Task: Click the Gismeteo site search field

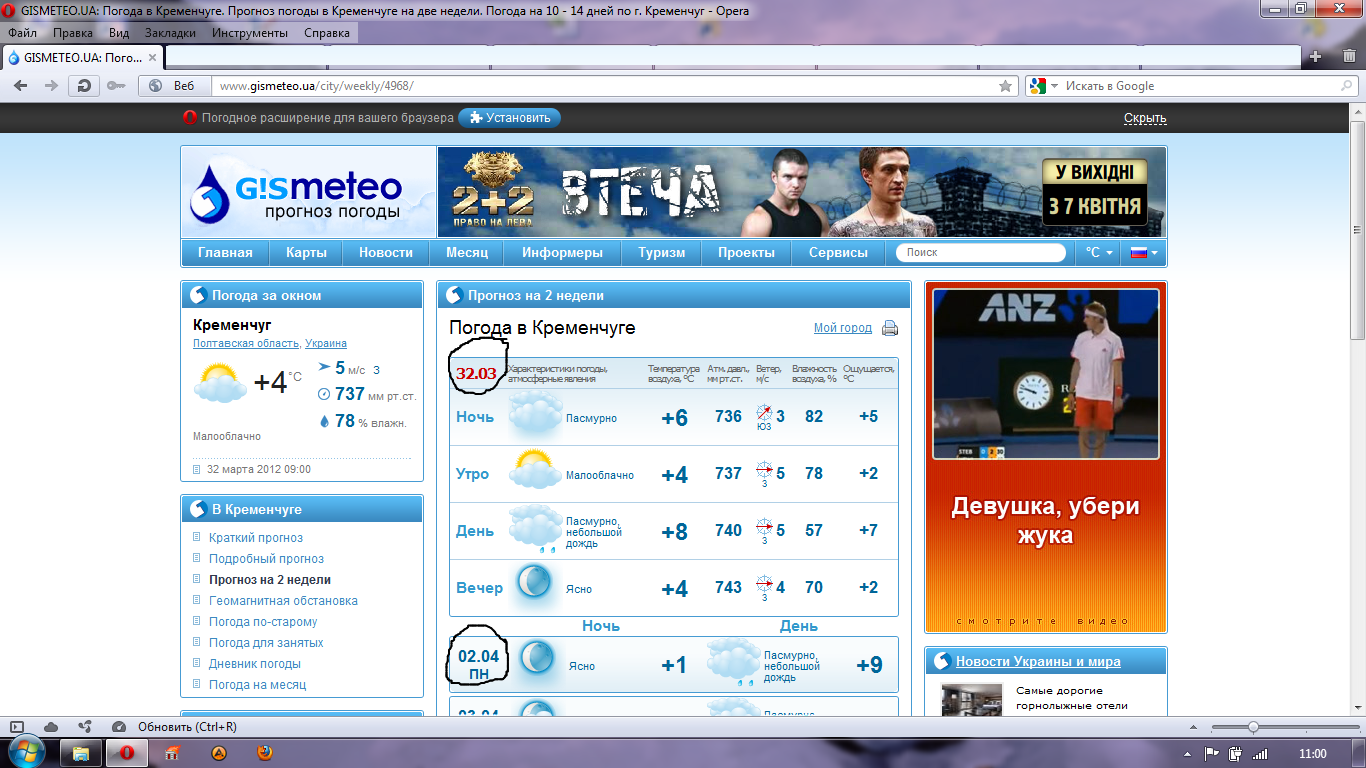Action: (x=981, y=253)
